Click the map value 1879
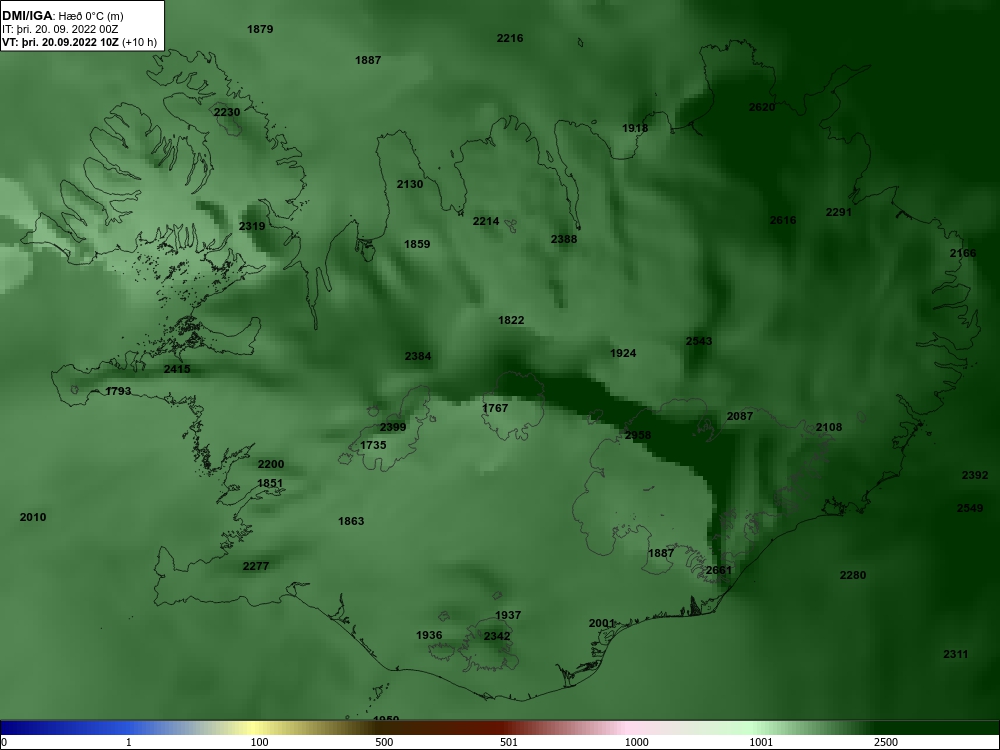The height and width of the screenshot is (750, 1000). (260, 29)
